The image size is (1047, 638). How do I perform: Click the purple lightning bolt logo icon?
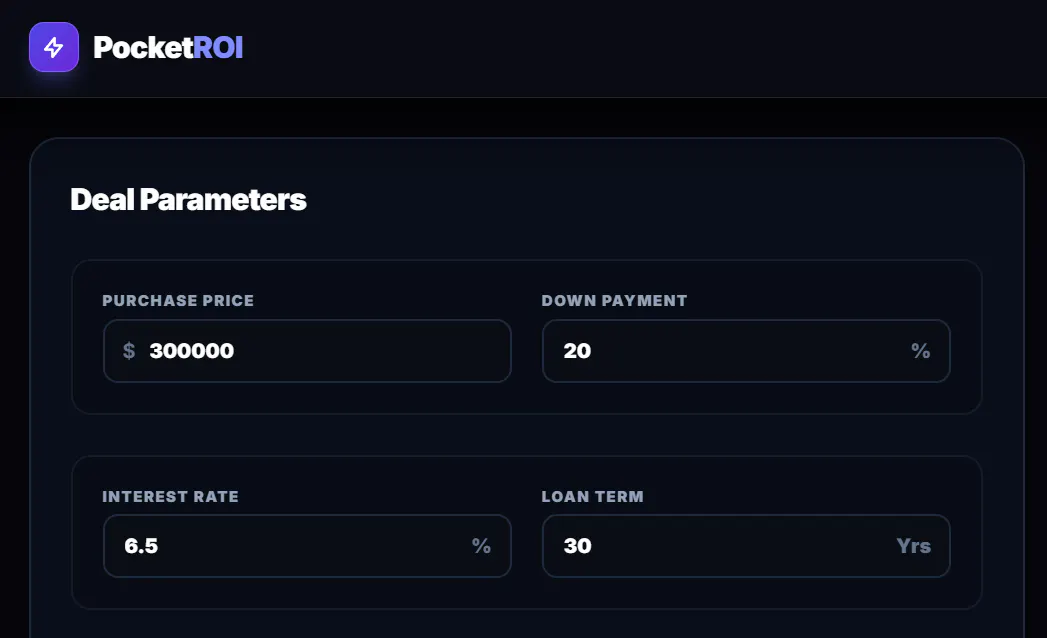pyautogui.click(x=54, y=47)
